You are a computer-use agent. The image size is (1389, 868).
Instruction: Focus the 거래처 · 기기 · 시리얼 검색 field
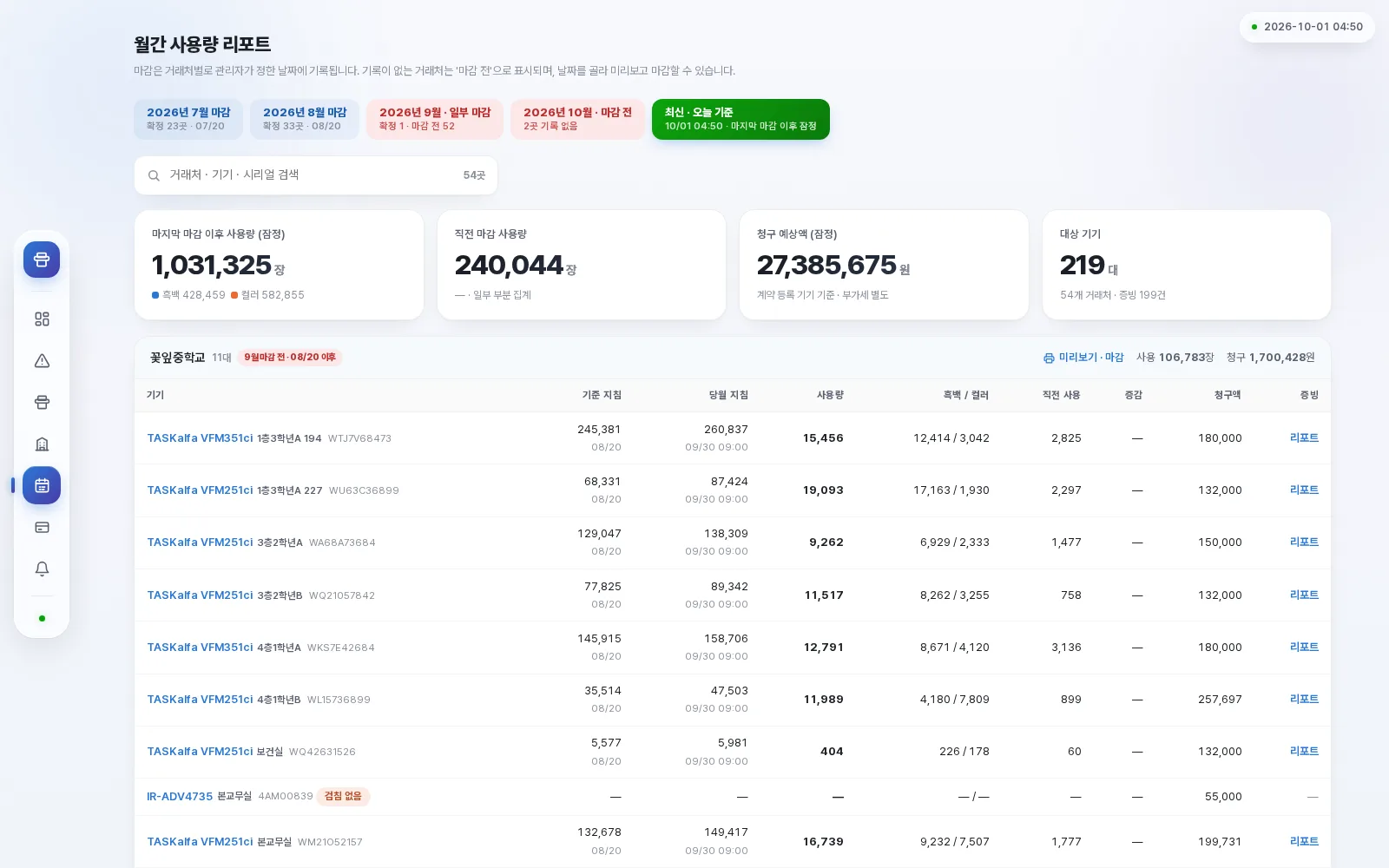coord(316,175)
